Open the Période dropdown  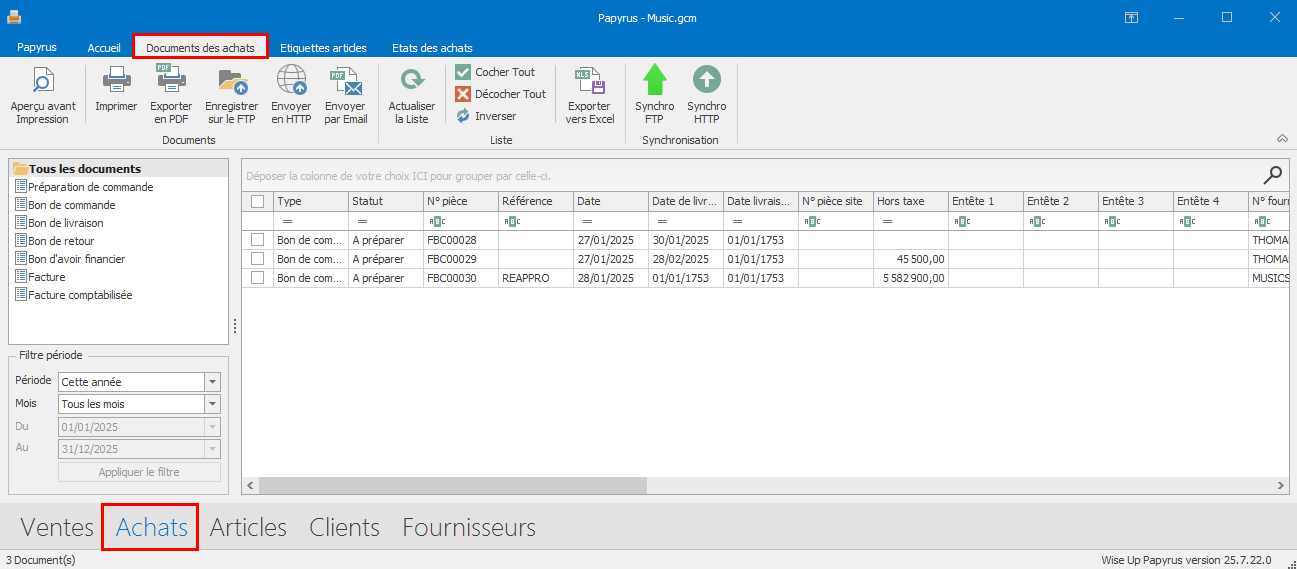(x=212, y=382)
